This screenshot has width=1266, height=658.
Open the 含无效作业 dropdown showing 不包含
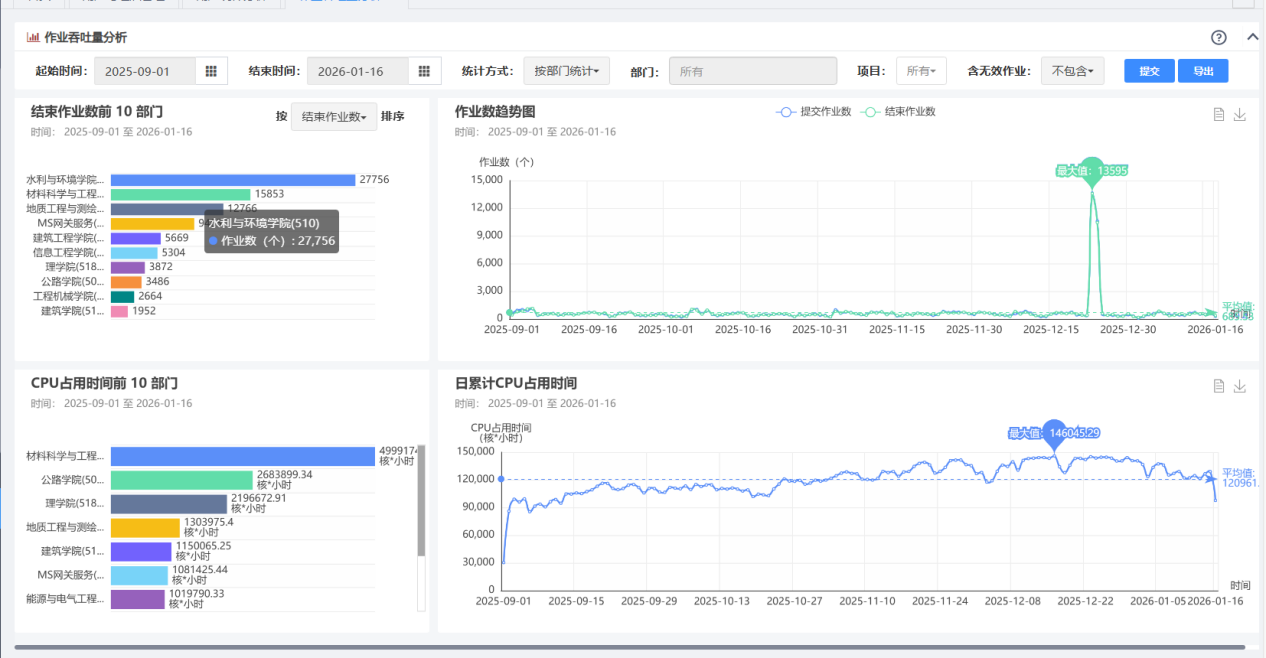tap(1072, 71)
